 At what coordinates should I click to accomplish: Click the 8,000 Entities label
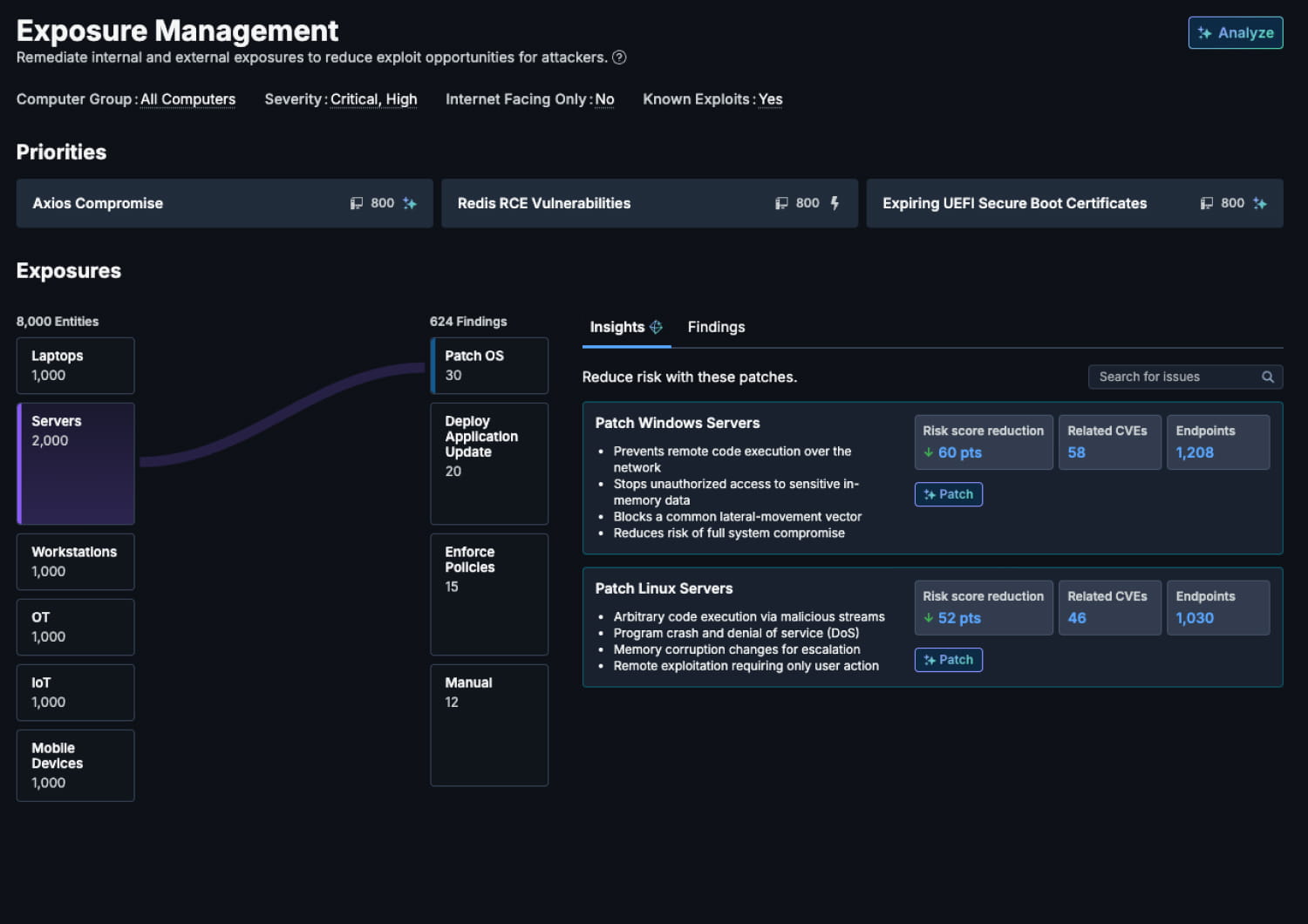click(x=58, y=322)
